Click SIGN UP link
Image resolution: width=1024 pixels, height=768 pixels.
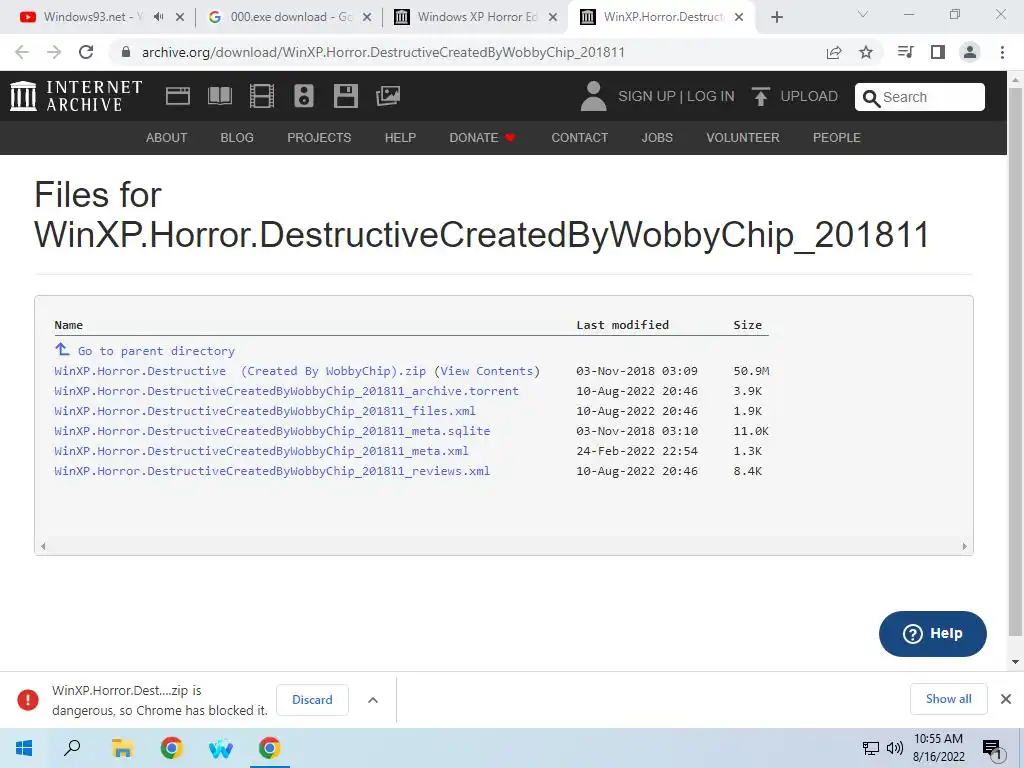tap(647, 96)
